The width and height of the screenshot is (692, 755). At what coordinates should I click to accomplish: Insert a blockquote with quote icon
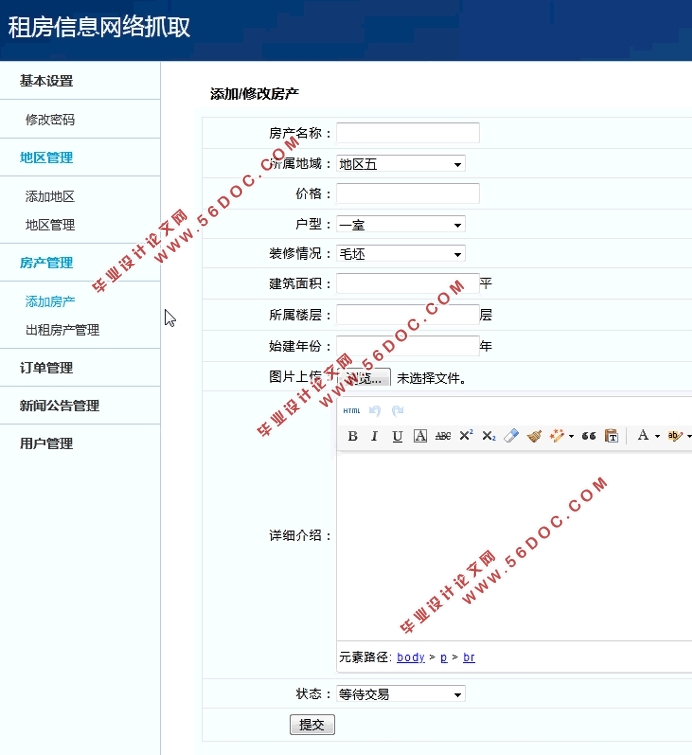click(588, 436)
